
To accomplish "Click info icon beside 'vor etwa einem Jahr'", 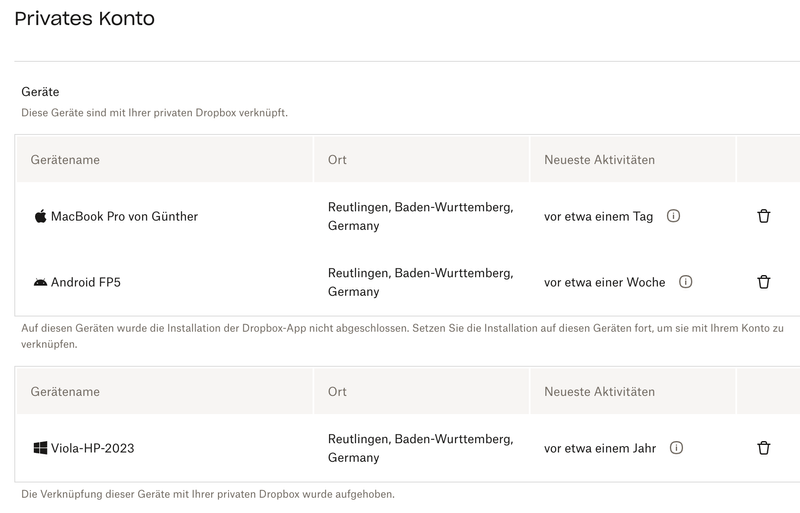I will pos(676,448).
